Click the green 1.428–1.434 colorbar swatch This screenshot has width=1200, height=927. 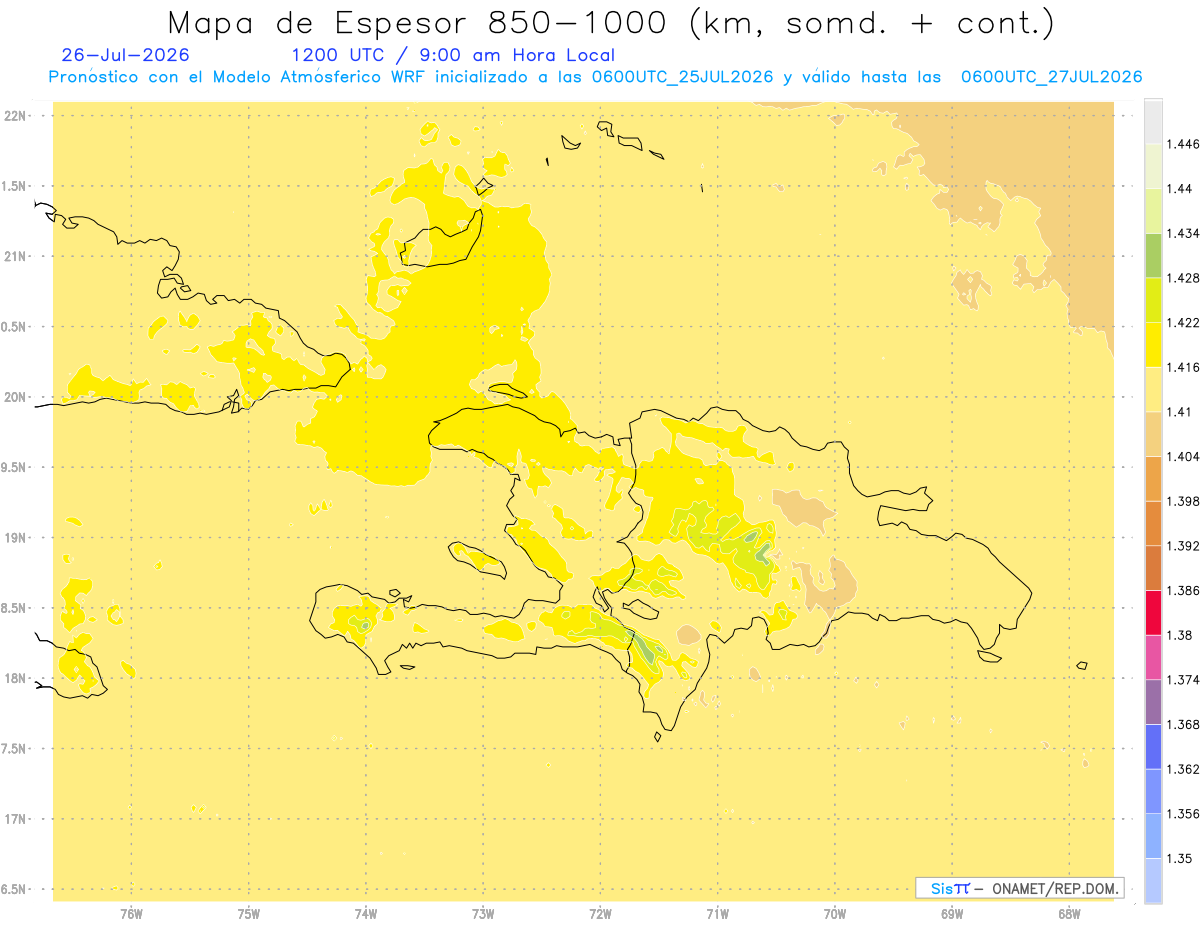pyautogui.click(x=1153, y=255)
